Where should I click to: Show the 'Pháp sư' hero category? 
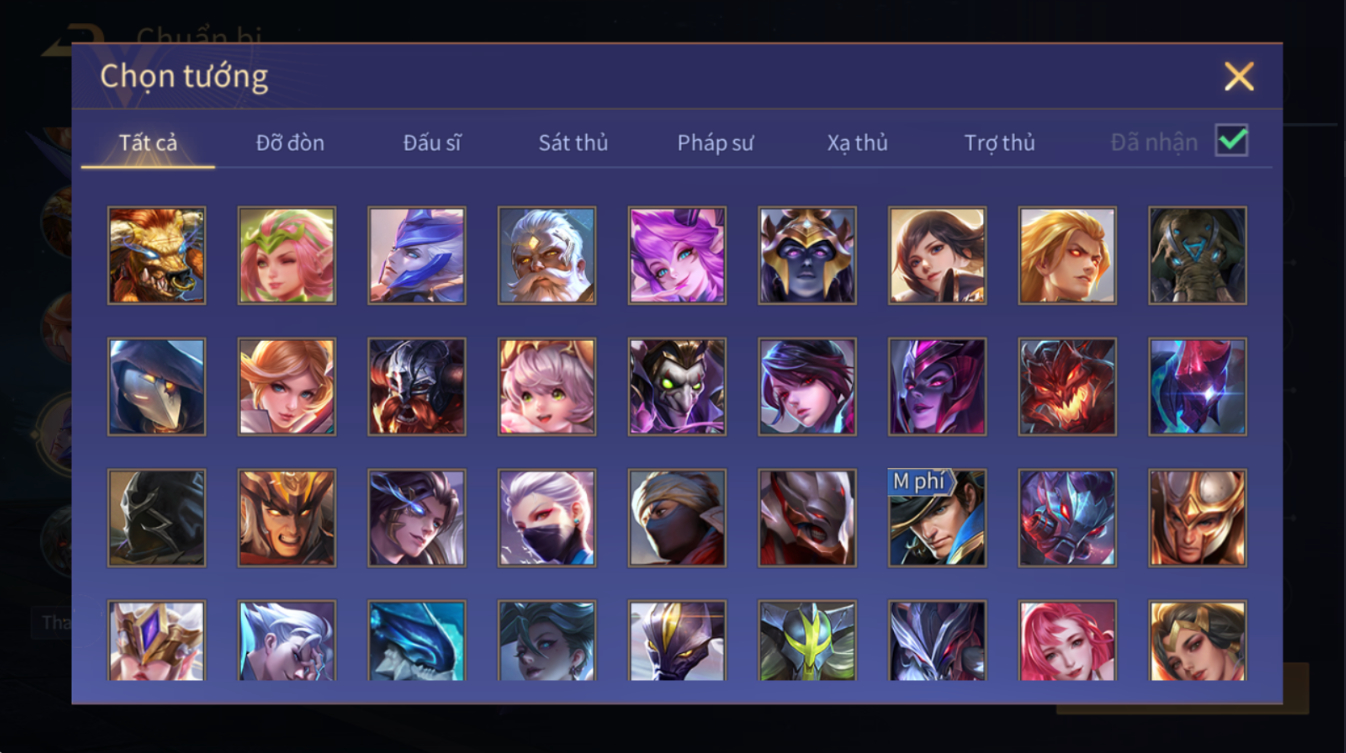[x=715, y=143]
